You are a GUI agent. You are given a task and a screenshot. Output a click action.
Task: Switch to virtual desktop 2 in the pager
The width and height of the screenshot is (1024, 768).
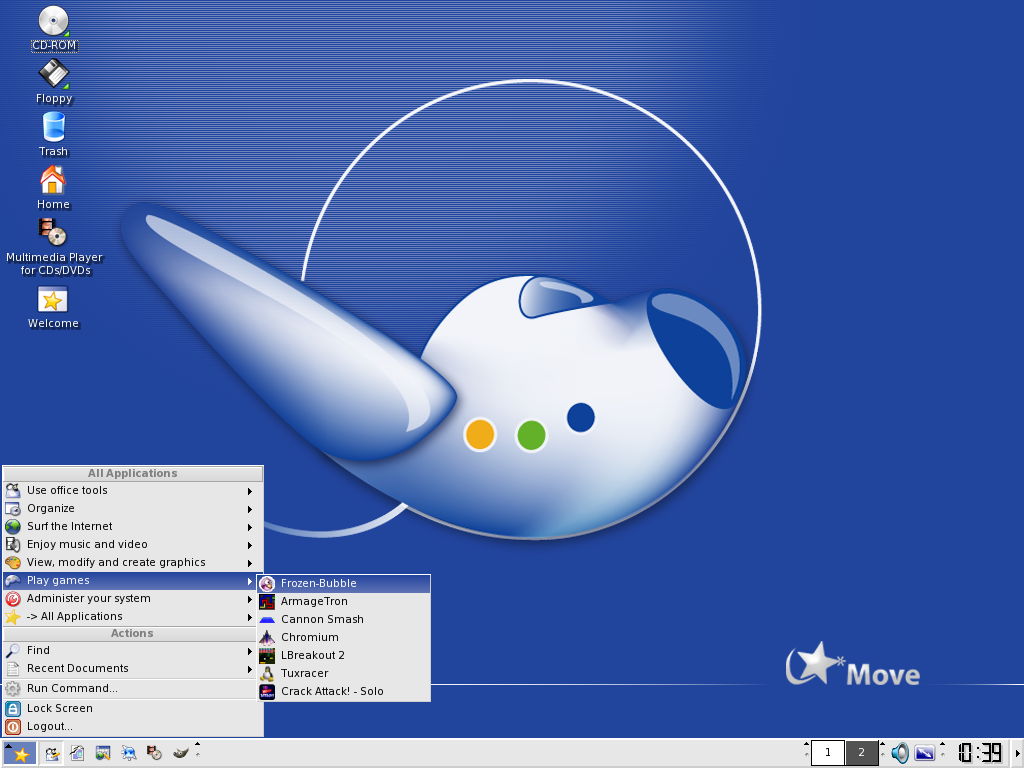pos(861,753)
